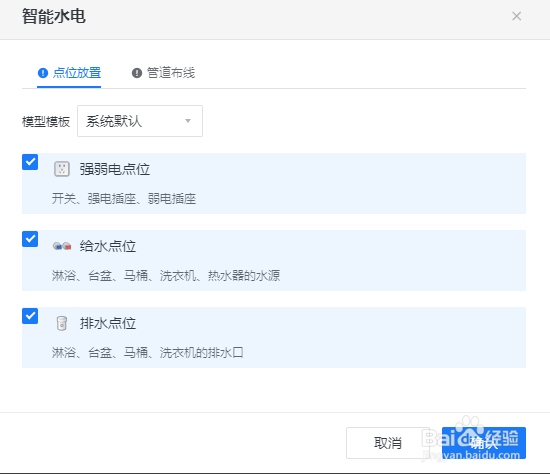Viewport: 550px width, 474px height.
Task: Click the drain pipe icon next to 排水点位
Action: 62,323
